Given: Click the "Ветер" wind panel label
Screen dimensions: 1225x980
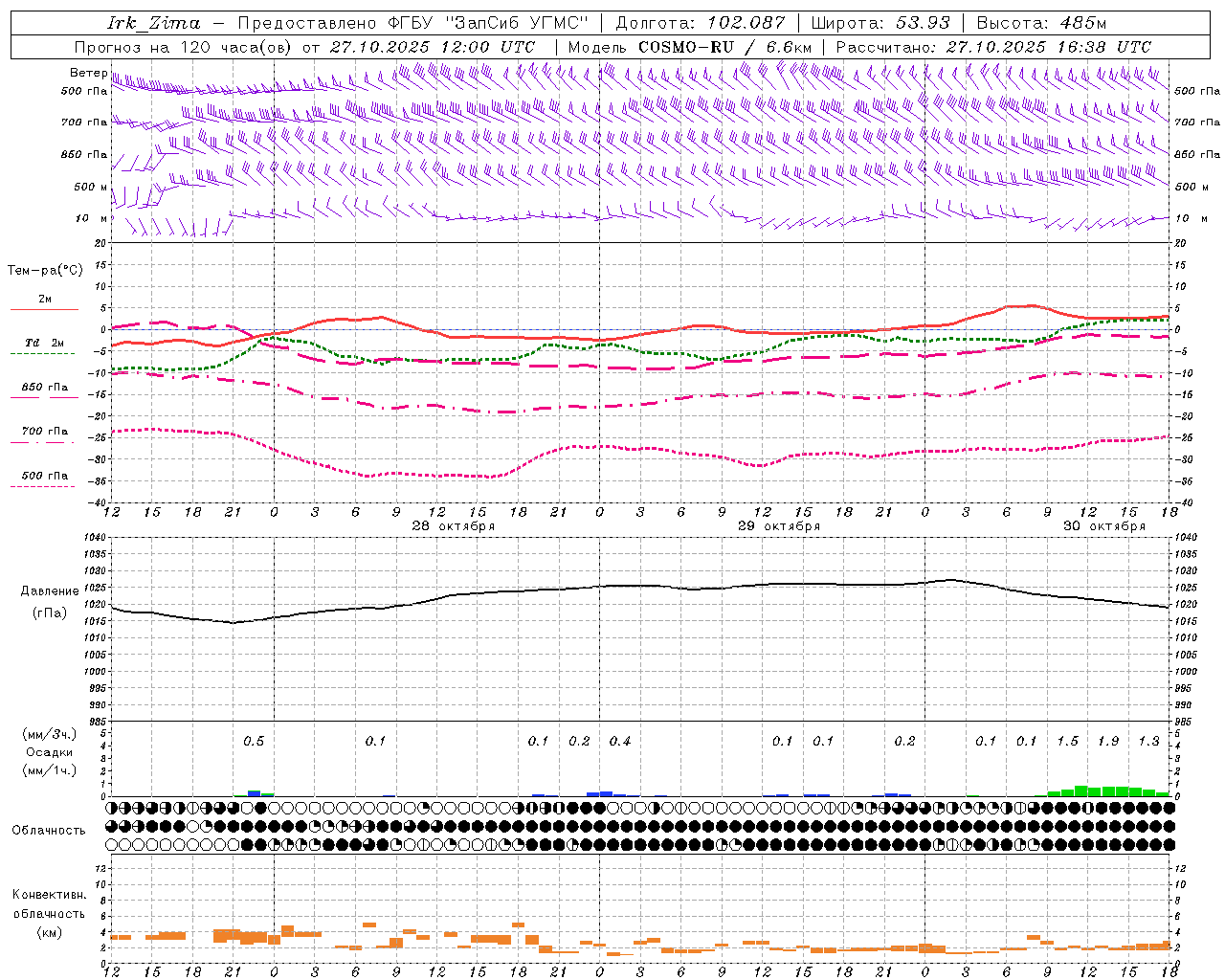Looking at the screenshot, I should point(88,73).
